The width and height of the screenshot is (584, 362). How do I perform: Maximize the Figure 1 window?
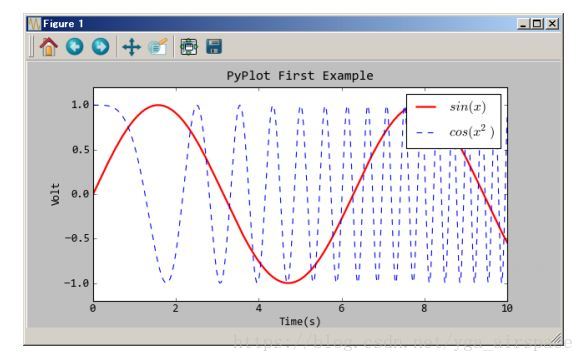pos(537,24)
